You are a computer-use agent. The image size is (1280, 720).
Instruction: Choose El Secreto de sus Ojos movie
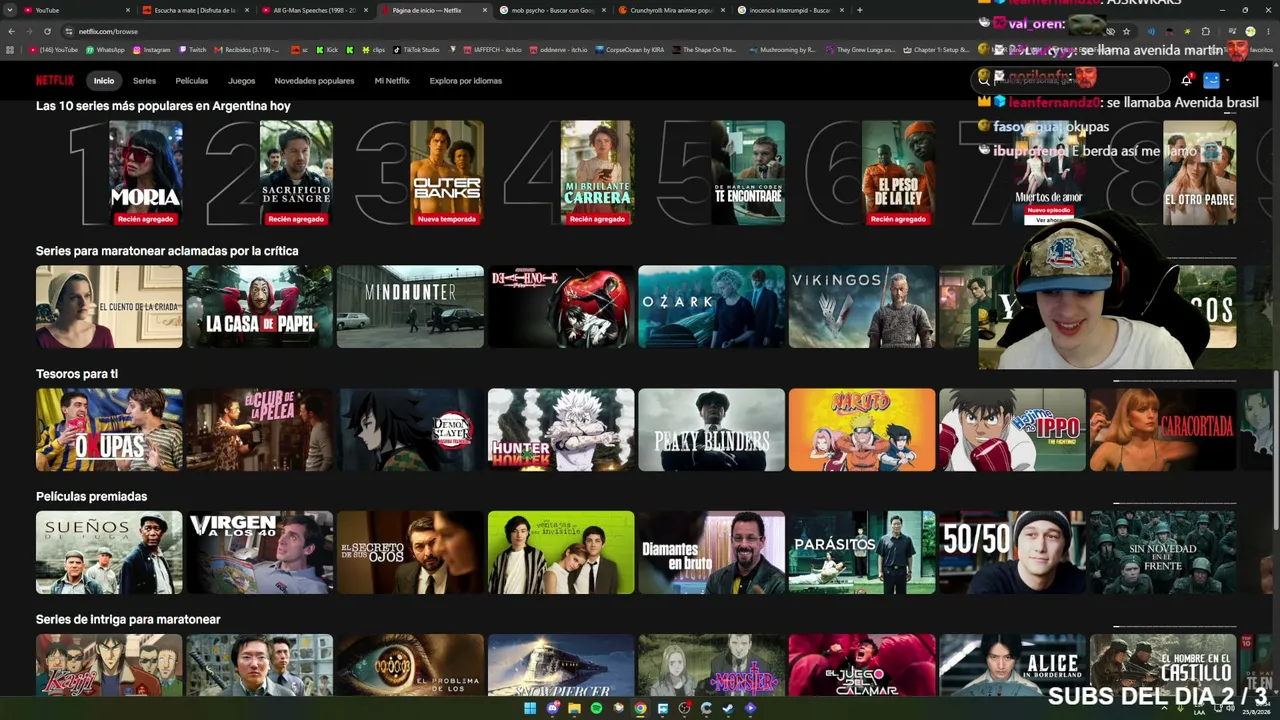click(x=410, y=553)
